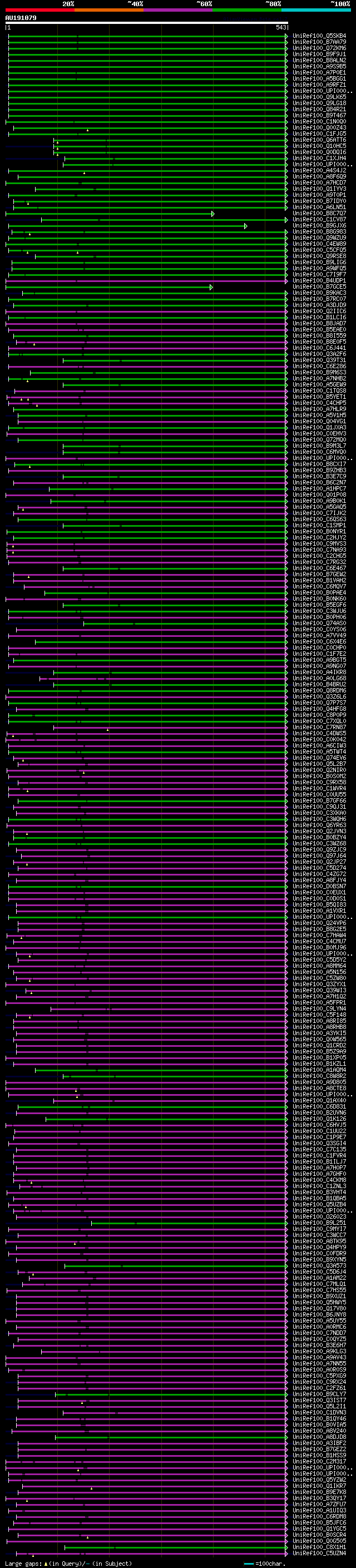
Task: Select the UniRef100_C1N0Q0 label
Action: (x=319, y=121)
